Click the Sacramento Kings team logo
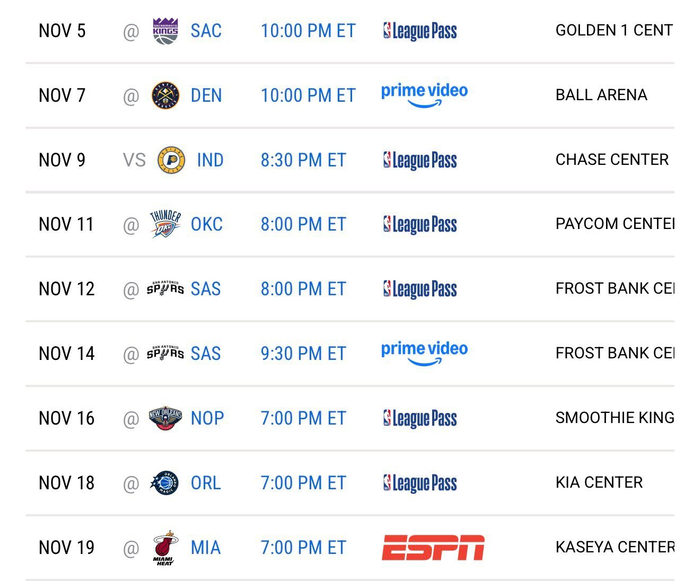This screenshot has width=700, height=581. coord(165,31)
